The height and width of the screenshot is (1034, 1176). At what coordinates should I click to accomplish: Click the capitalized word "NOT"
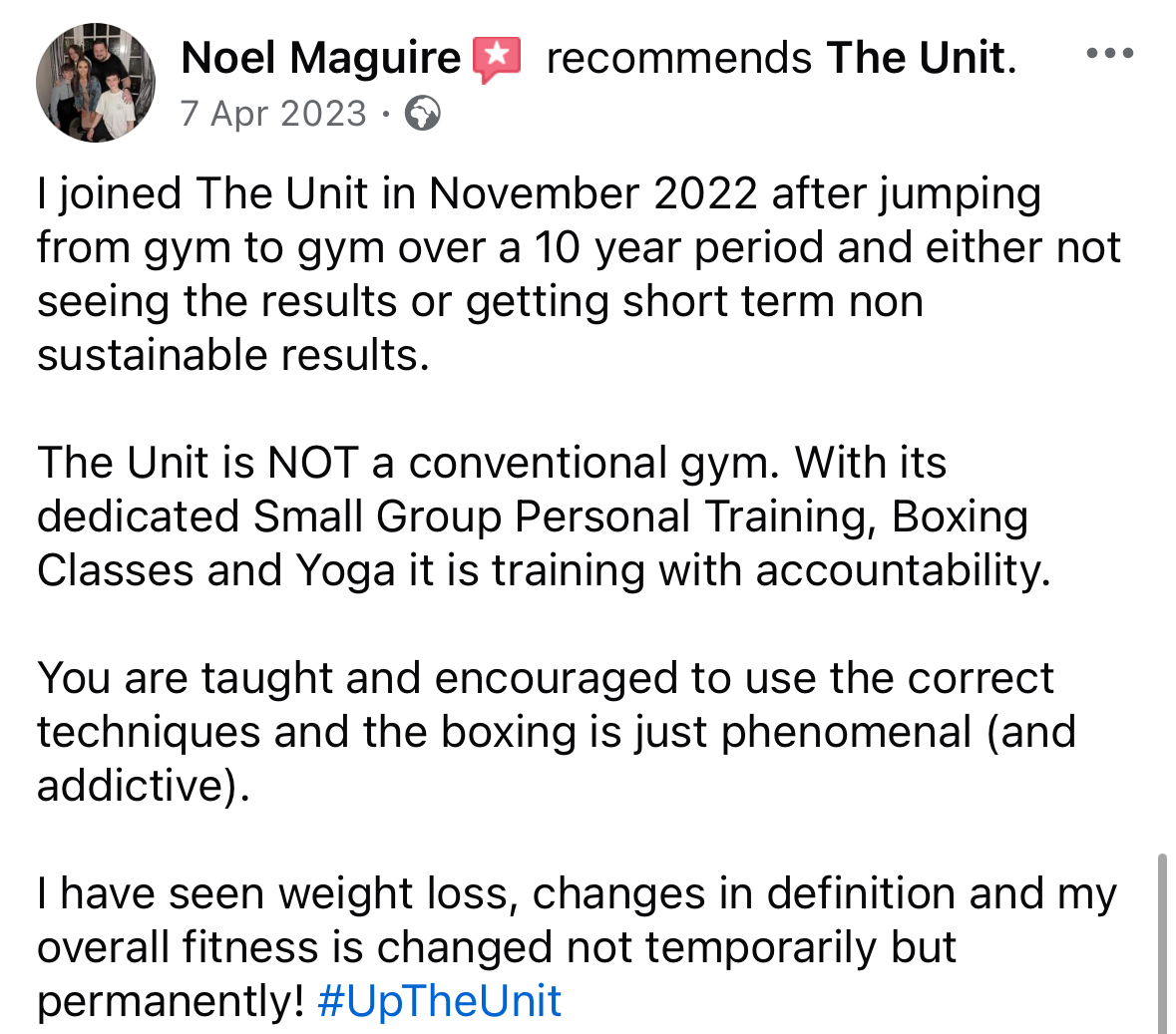click(313, 462)
